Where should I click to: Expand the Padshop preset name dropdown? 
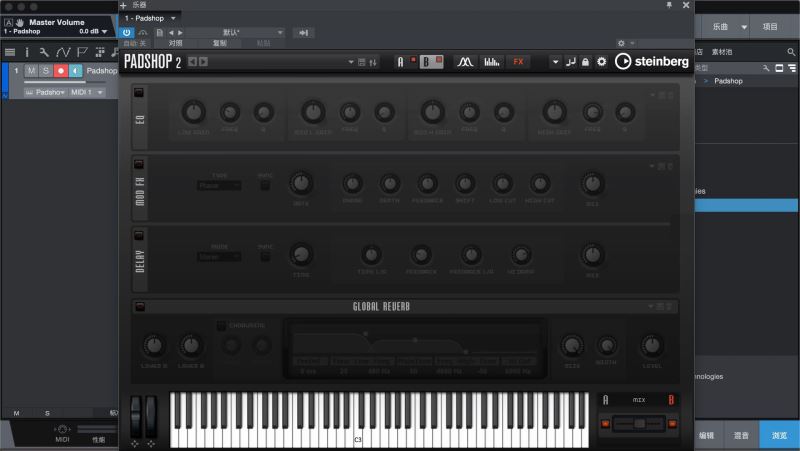click(351, 62)
